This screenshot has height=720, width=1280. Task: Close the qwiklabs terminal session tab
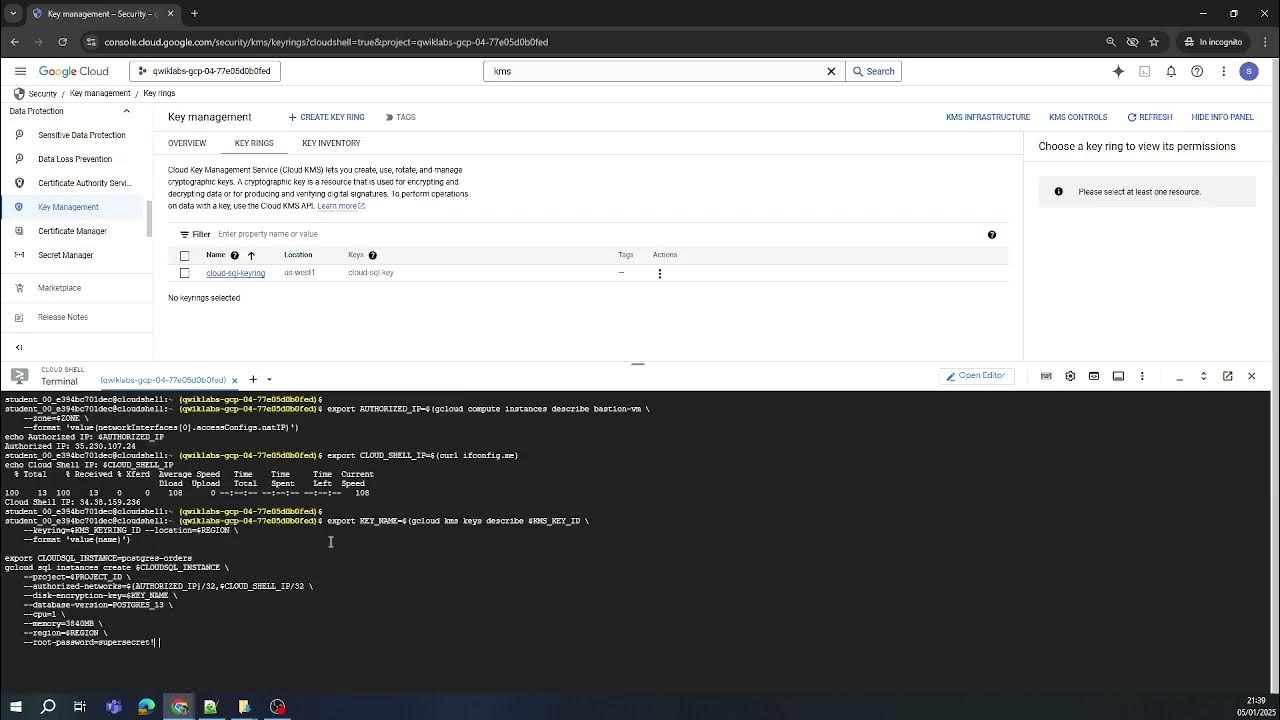[x=235, y=380]
